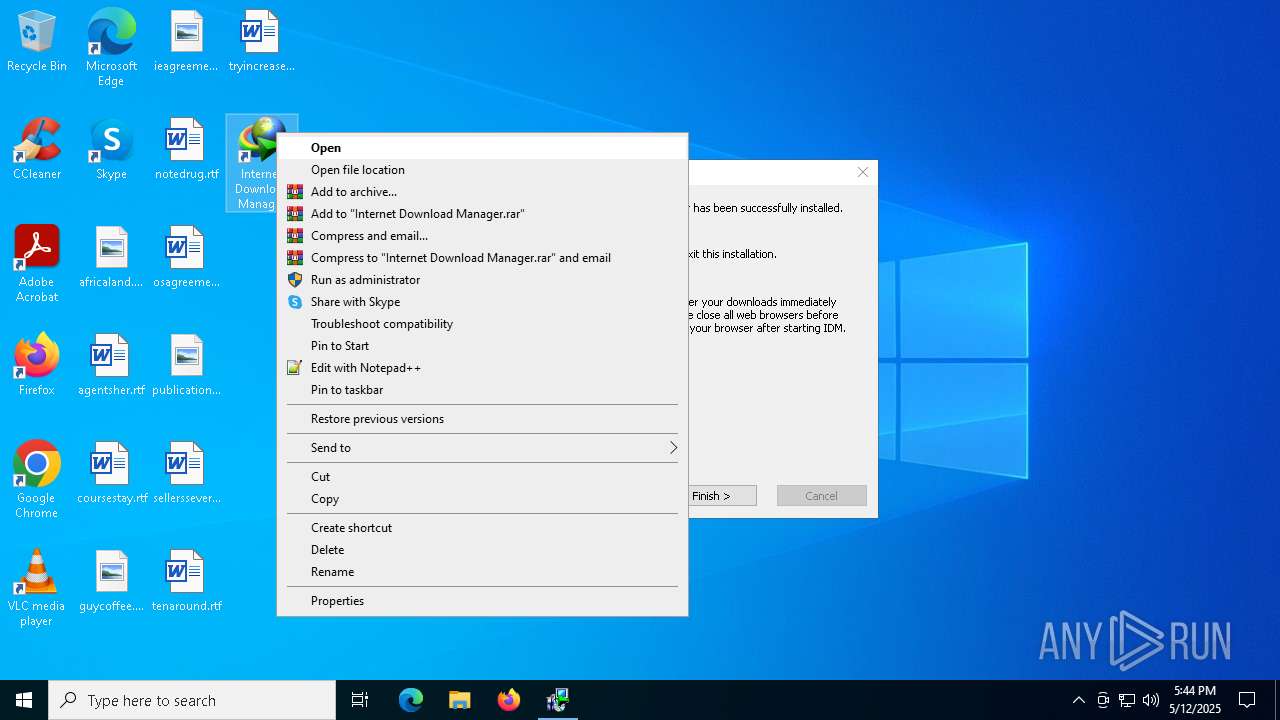Choose Add to archive...

click(x=482, y=192)
